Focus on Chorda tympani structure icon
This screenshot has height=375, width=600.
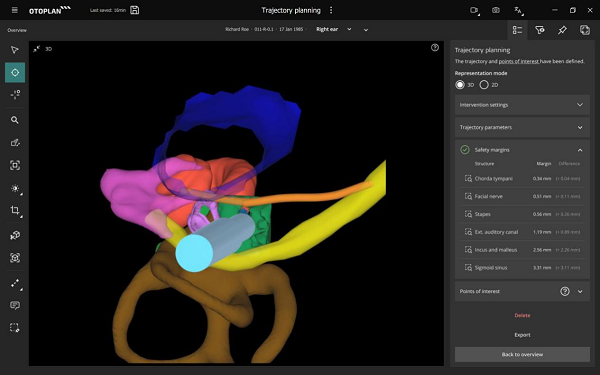point(468,178)
